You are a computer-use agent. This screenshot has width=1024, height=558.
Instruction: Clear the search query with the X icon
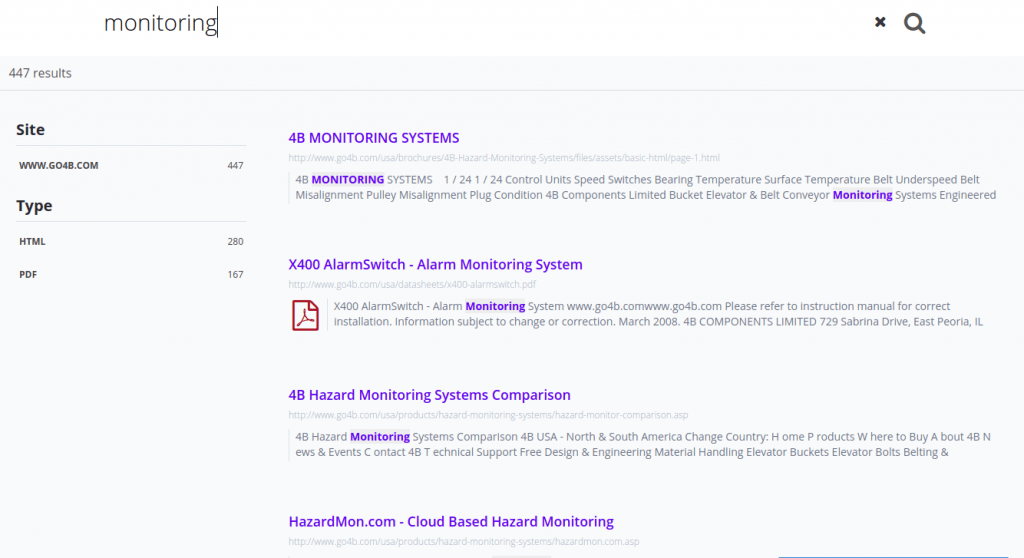pyautogui.click(x=880, y=22)
